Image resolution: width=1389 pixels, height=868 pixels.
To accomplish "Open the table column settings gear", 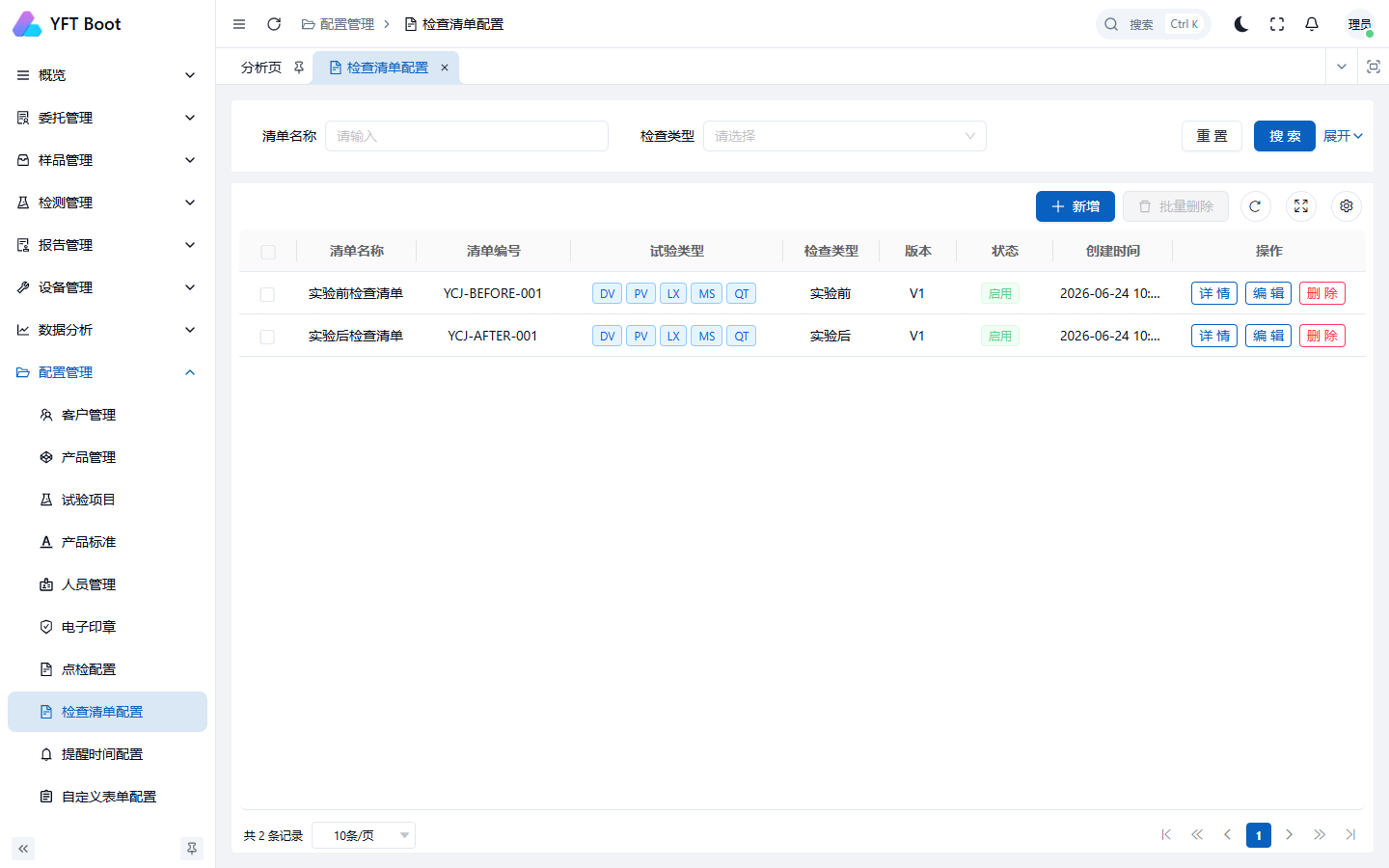I will [1347, 206].
